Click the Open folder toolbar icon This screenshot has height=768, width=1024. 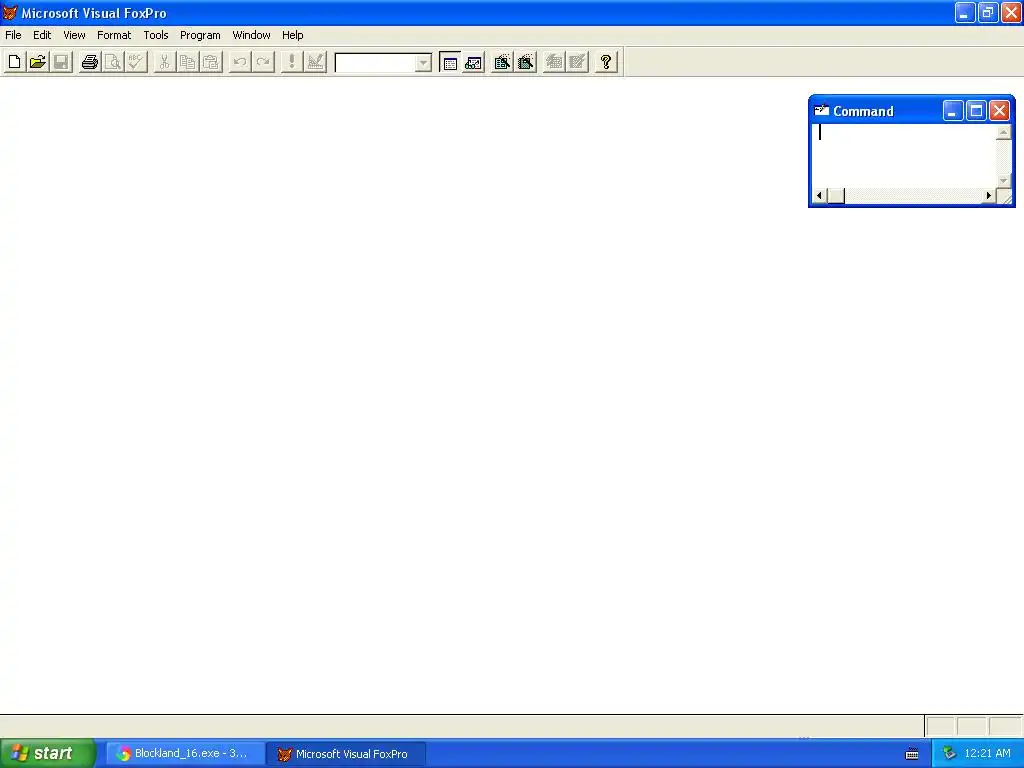[x=38, y=62]
